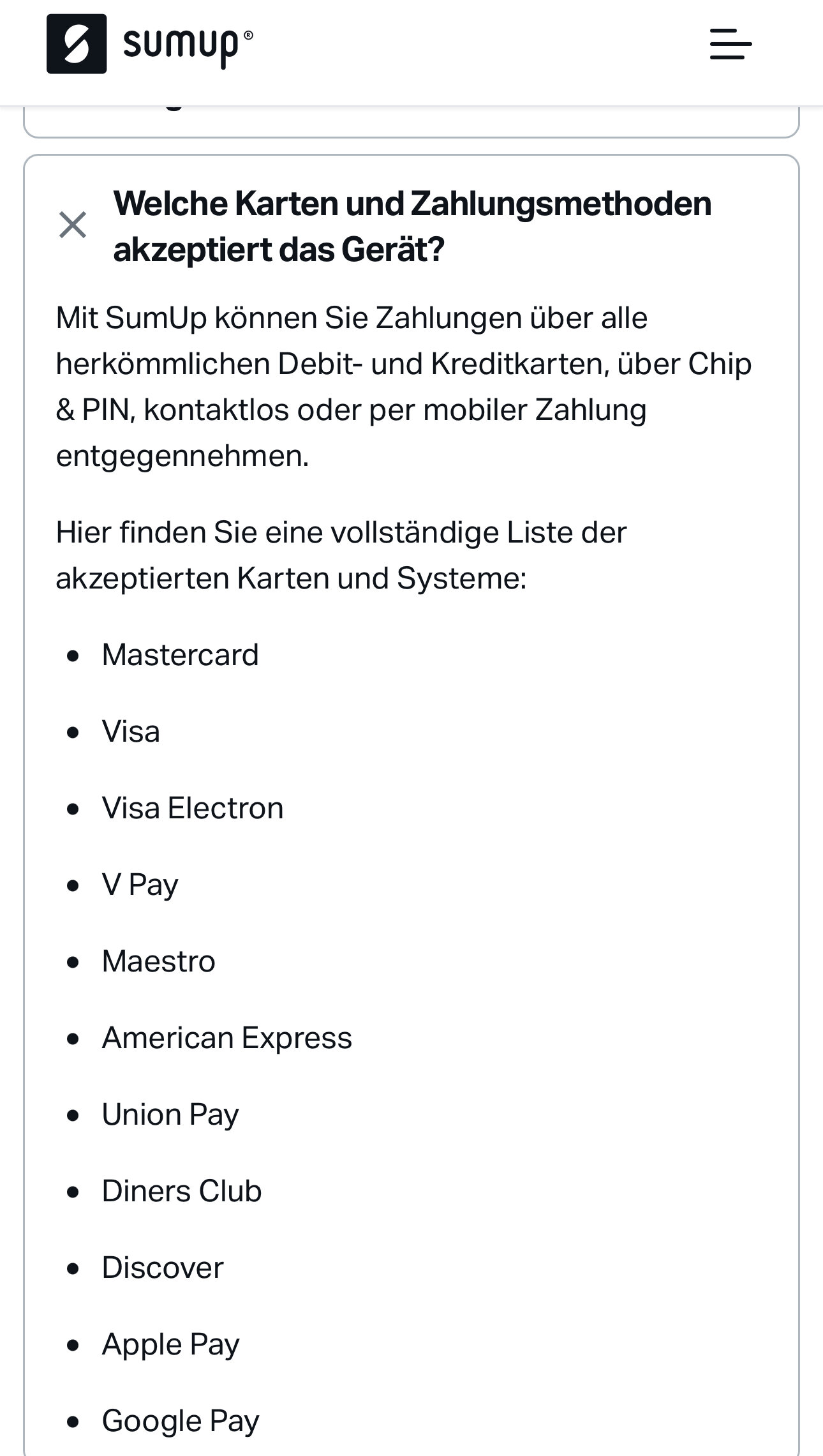Select the American Express list entry
Viewport: 823px width, 1456px height.
click(227, 1039)
